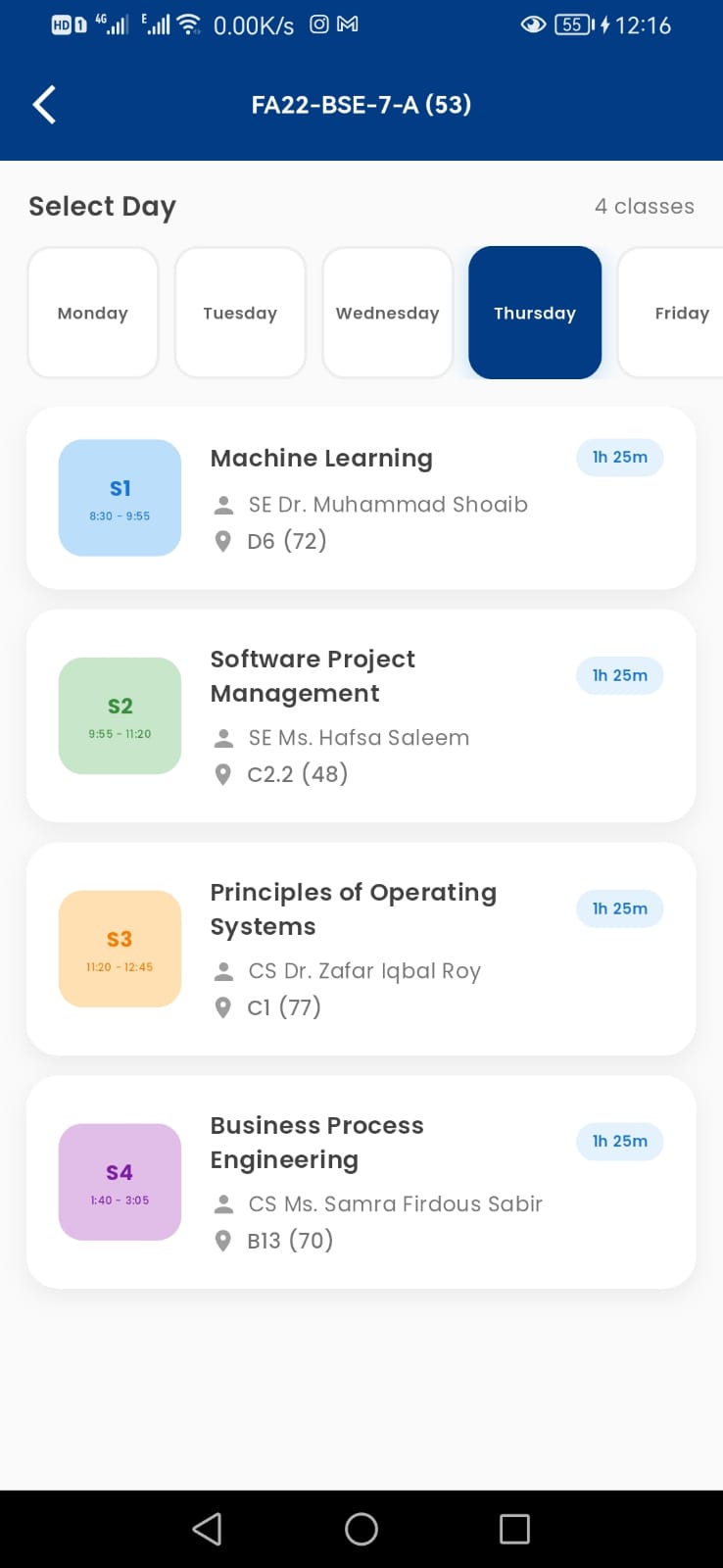Click the 1h 25m badge on Machine Learning
This screenshot has width=723, height=1568.
pyautogui.click(x=619, y=458)
